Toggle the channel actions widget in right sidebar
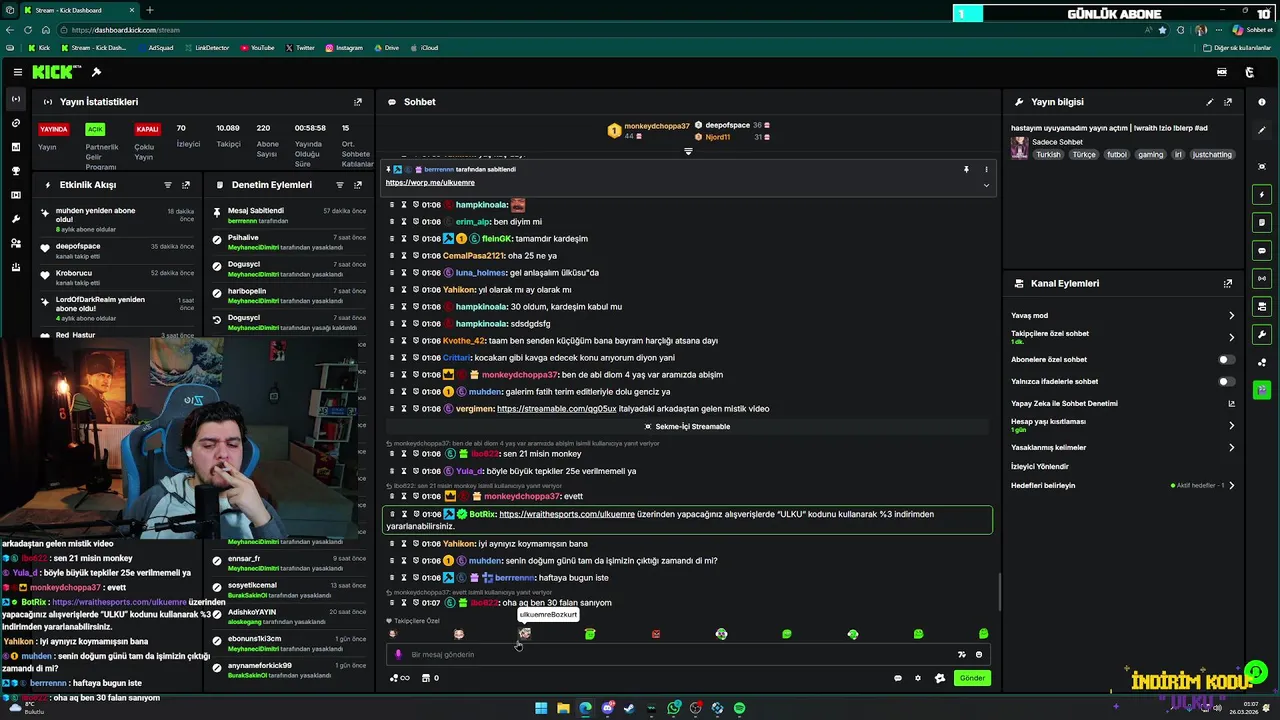1280x720 pixels. (x=1262, y=306)
